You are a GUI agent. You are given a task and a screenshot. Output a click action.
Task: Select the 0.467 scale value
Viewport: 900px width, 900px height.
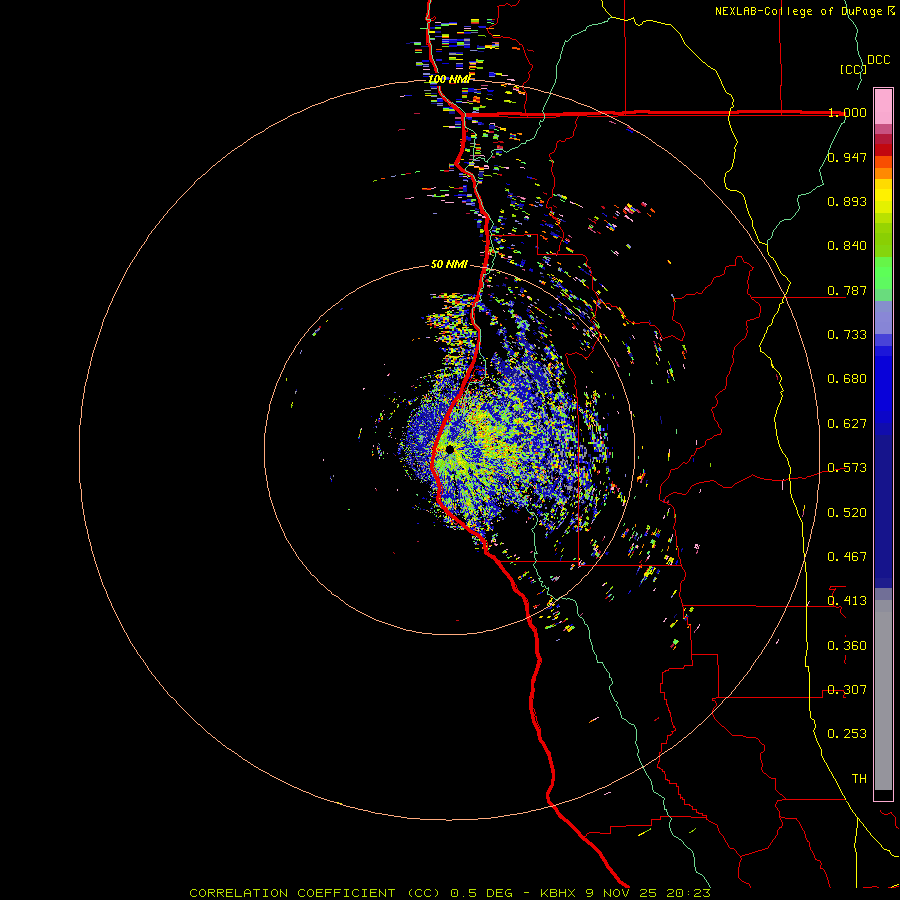point(847,557)
